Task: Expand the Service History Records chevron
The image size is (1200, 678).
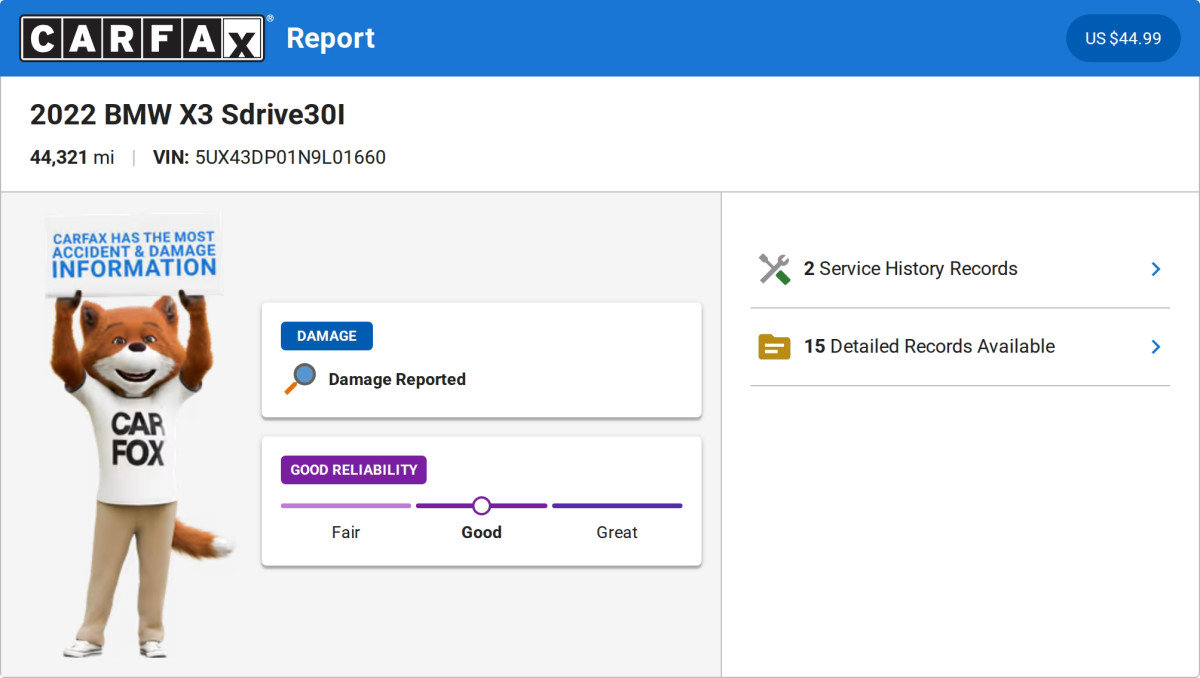Action: point(1155,269)
